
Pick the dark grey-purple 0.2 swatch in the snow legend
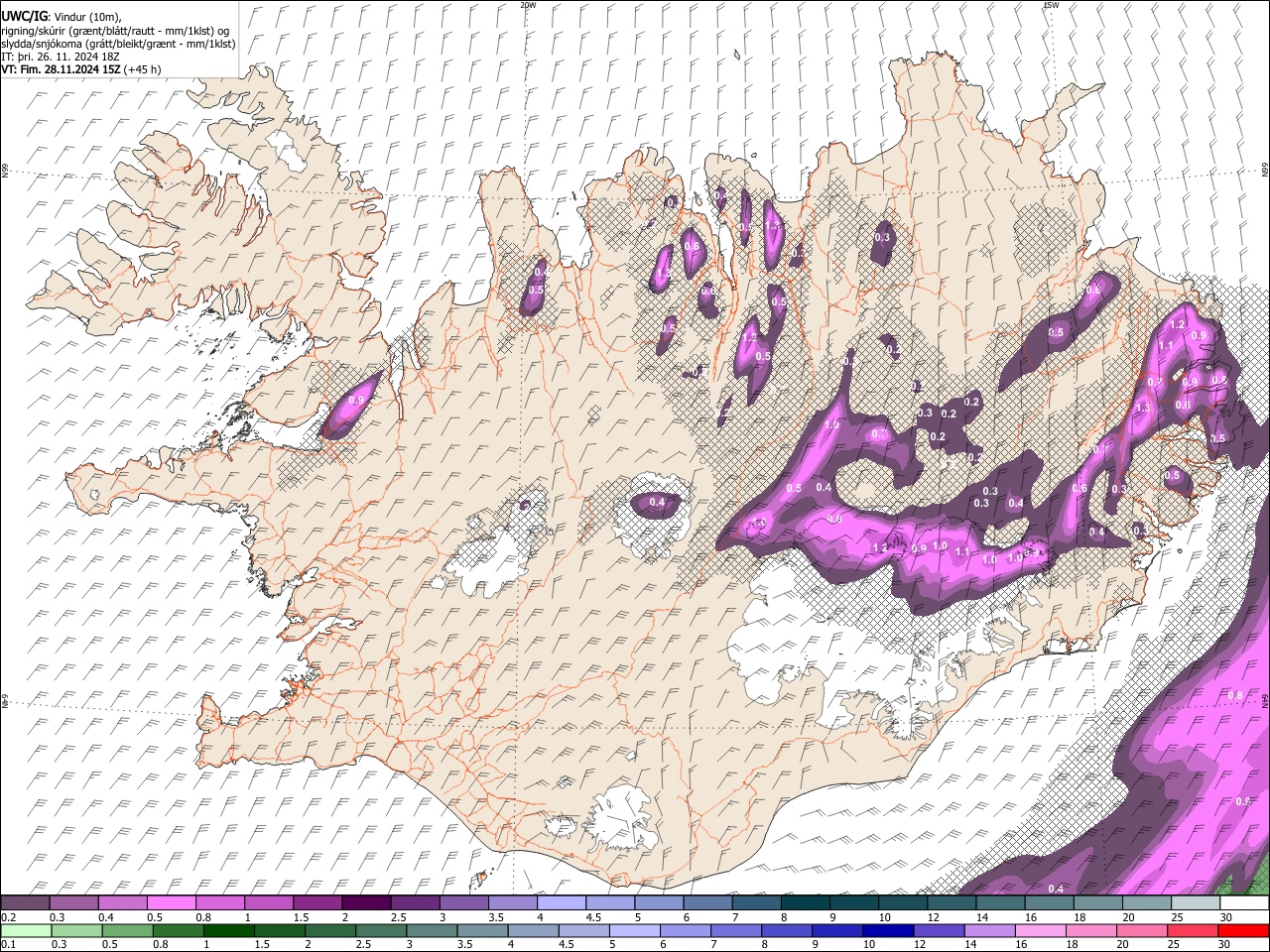[25, 903]
